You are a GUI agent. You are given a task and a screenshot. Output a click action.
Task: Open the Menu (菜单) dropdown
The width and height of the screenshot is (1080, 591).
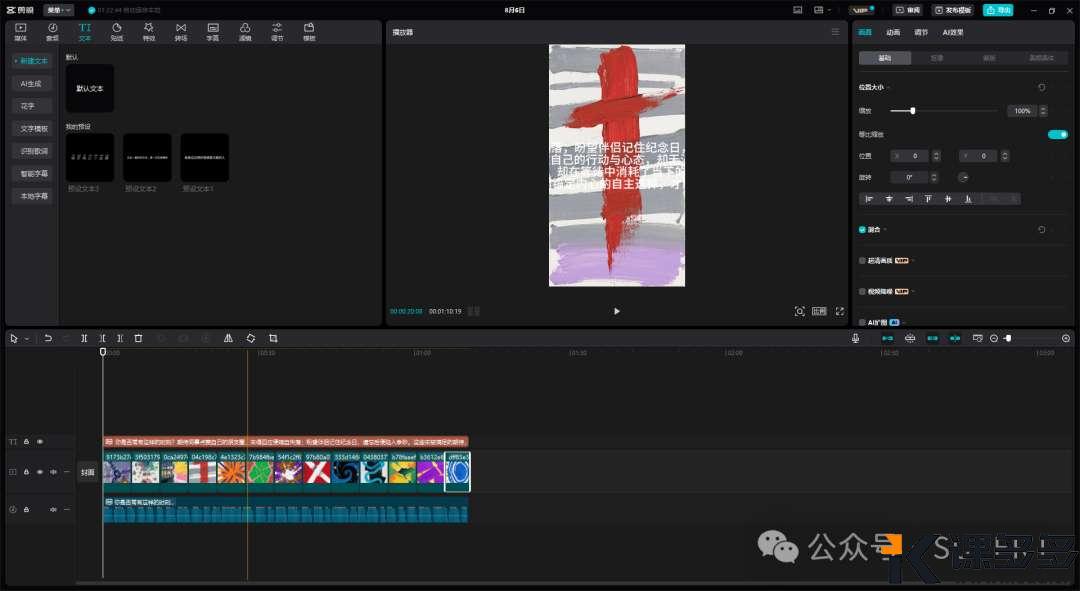point(59,10)
